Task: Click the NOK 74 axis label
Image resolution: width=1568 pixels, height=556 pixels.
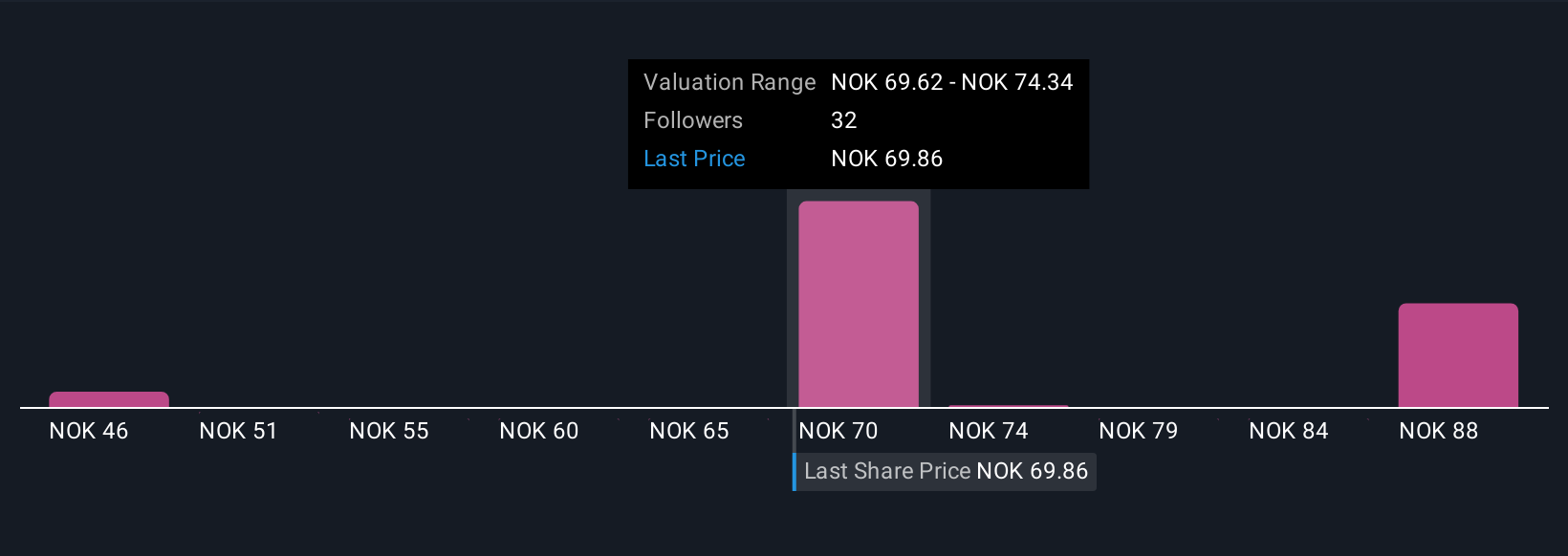Action: tap(989, 431)
